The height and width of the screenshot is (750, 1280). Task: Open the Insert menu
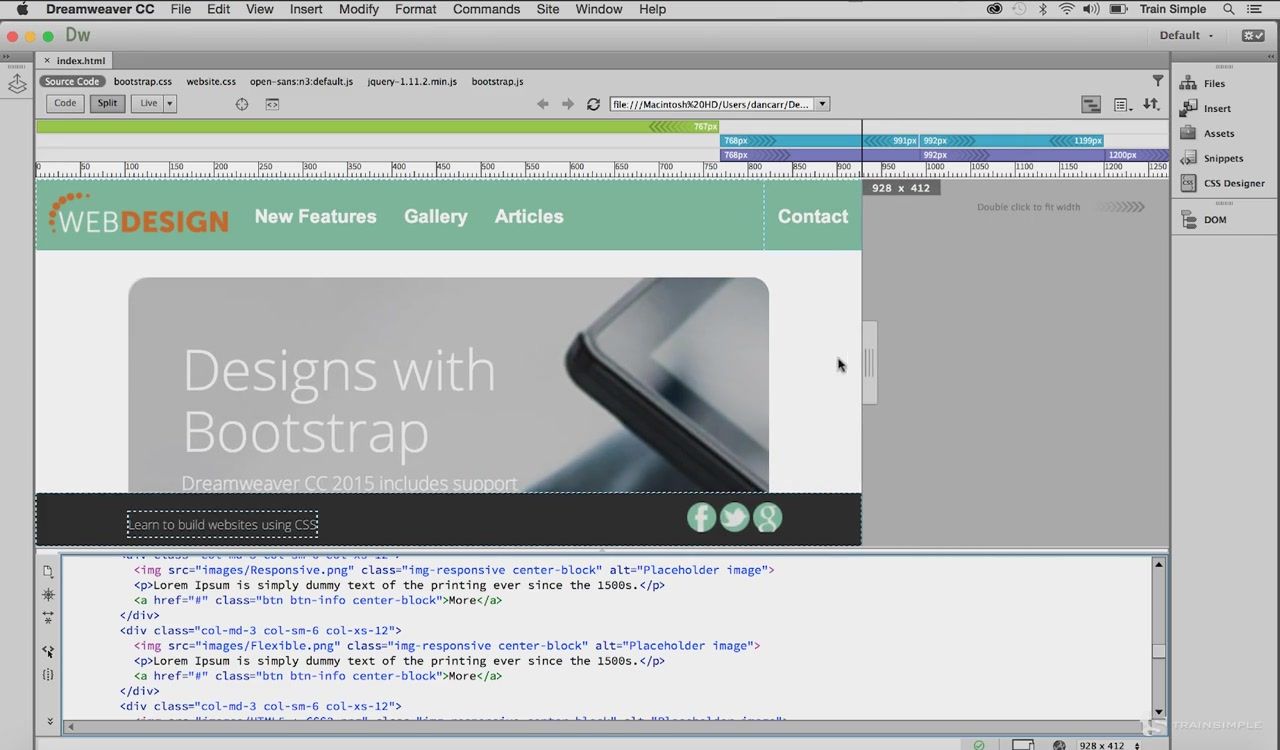(x=306, y=9)
